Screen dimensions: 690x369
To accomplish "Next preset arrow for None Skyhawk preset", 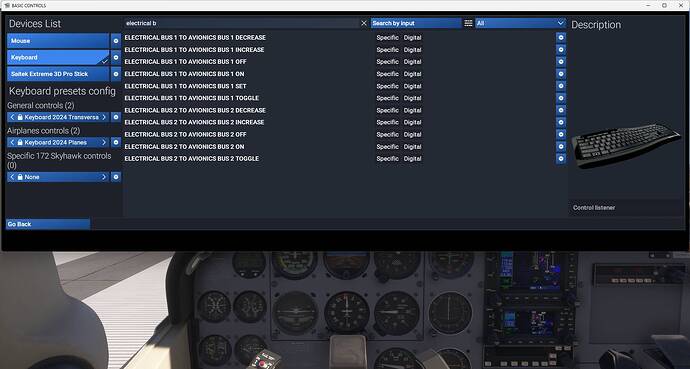I will click(x=104, y=177).
